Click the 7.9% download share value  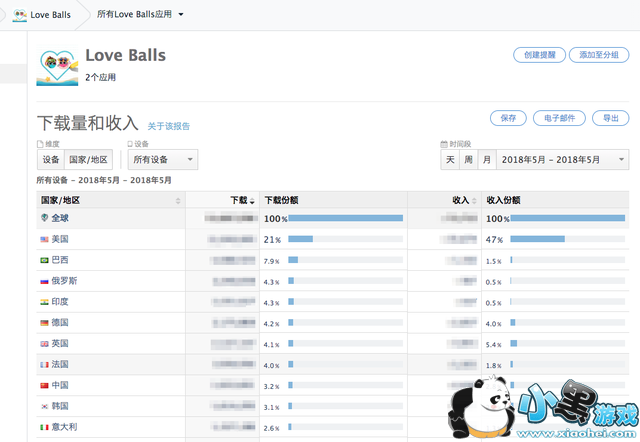pyautogui.click(x=271, y=261)
